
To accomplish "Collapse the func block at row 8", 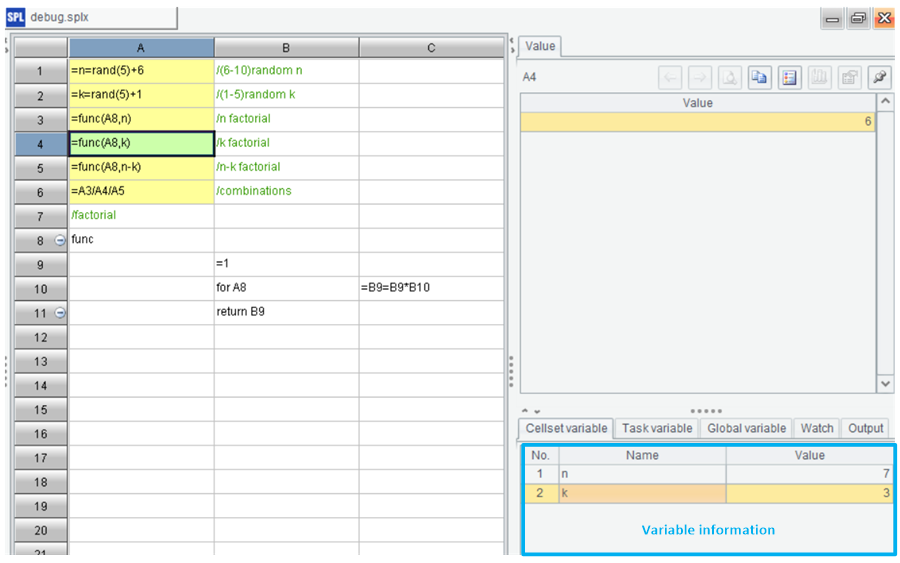I will coord(59,240).
